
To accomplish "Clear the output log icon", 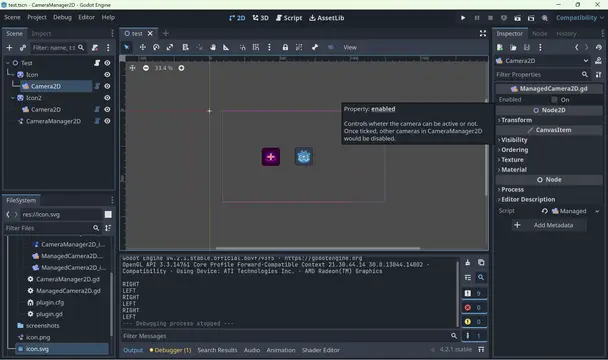I will pyautogui.click(x=468, y=263).
